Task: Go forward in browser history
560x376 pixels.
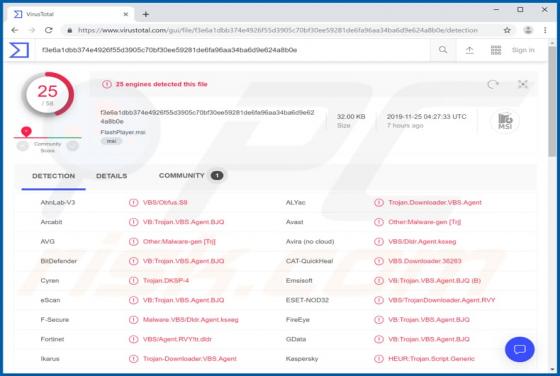Action: (x=32, y=30)
